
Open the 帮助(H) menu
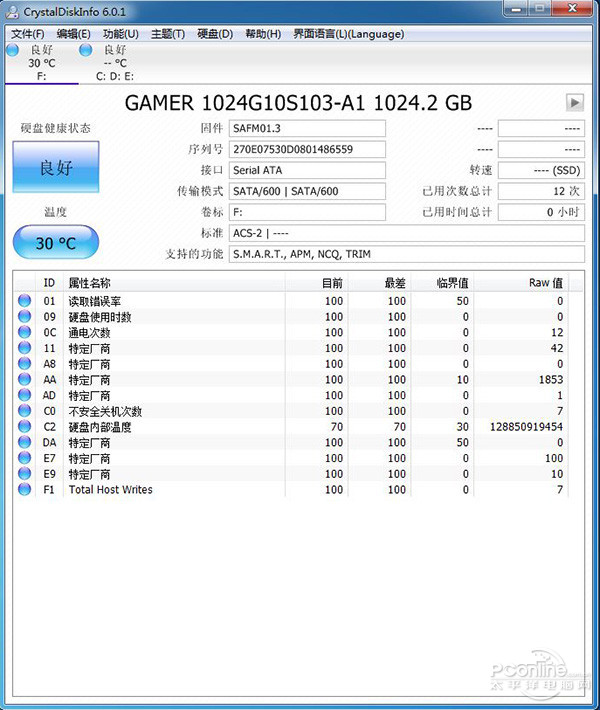[x=263, y=34]
